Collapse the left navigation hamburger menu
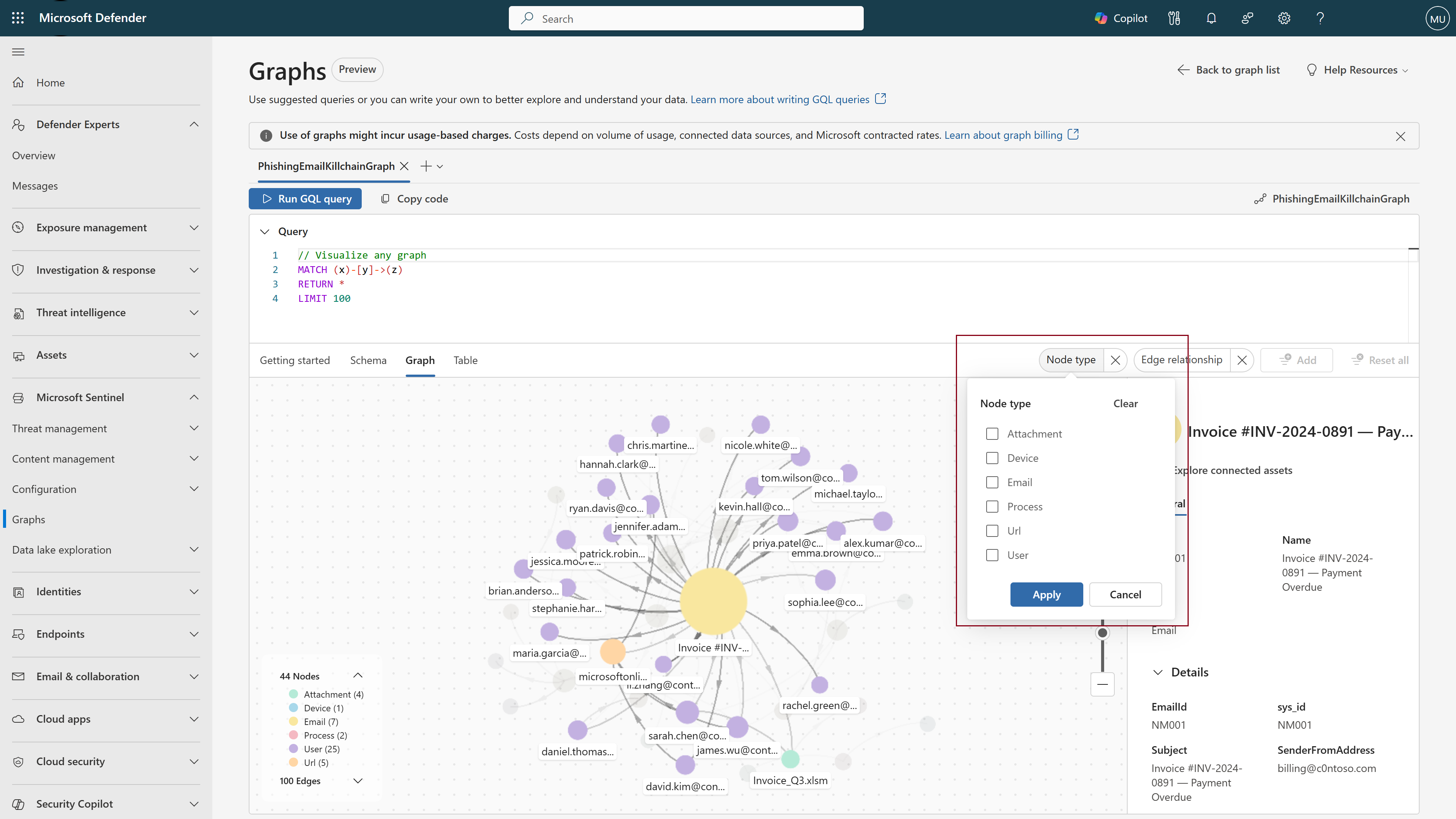Screen dimensions: 1456x819 click(18, 52)
